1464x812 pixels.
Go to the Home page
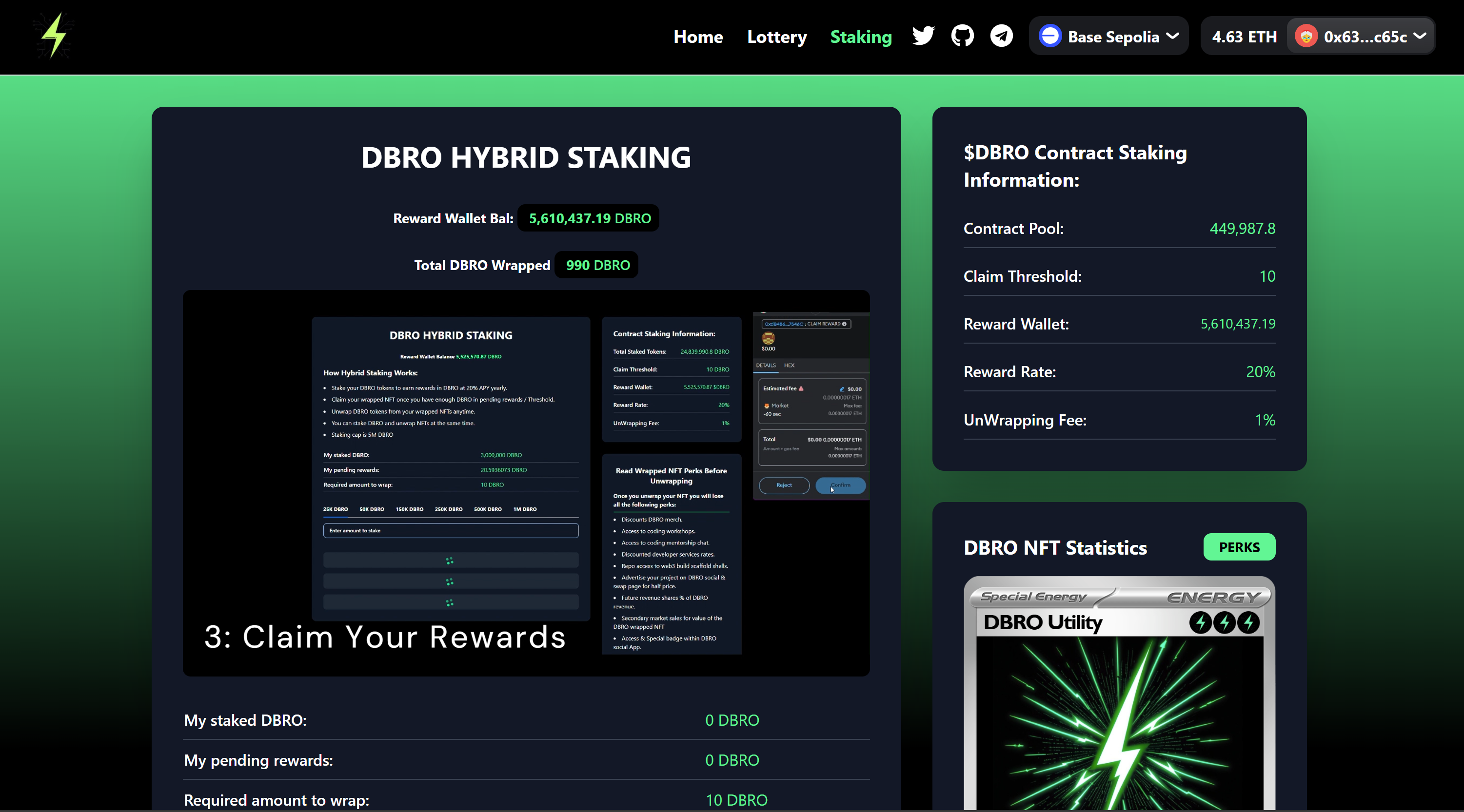(698, 37)
